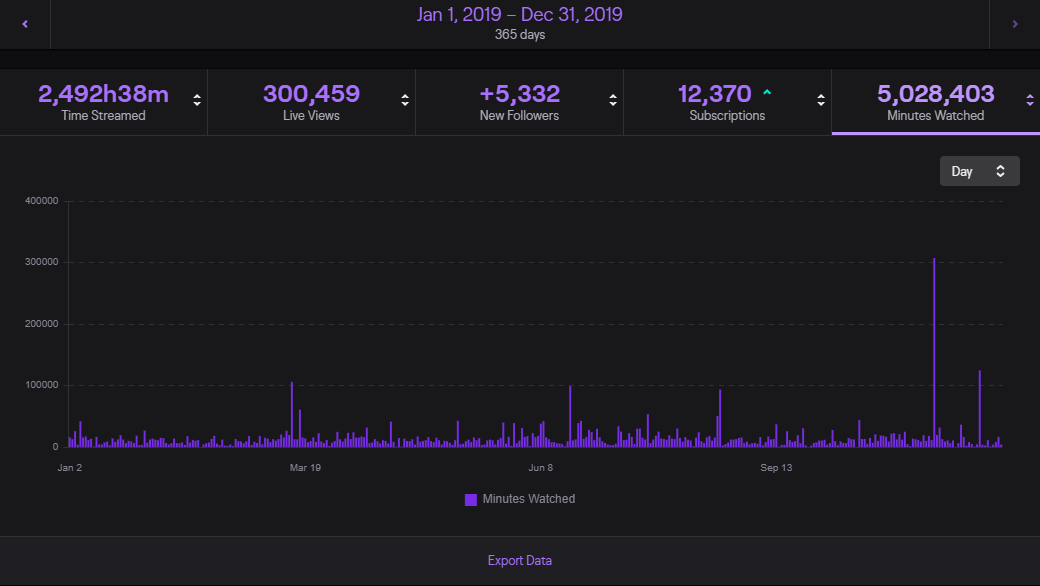
Task: Toggle the Minutes Watched legend entry
Action: 520,499
